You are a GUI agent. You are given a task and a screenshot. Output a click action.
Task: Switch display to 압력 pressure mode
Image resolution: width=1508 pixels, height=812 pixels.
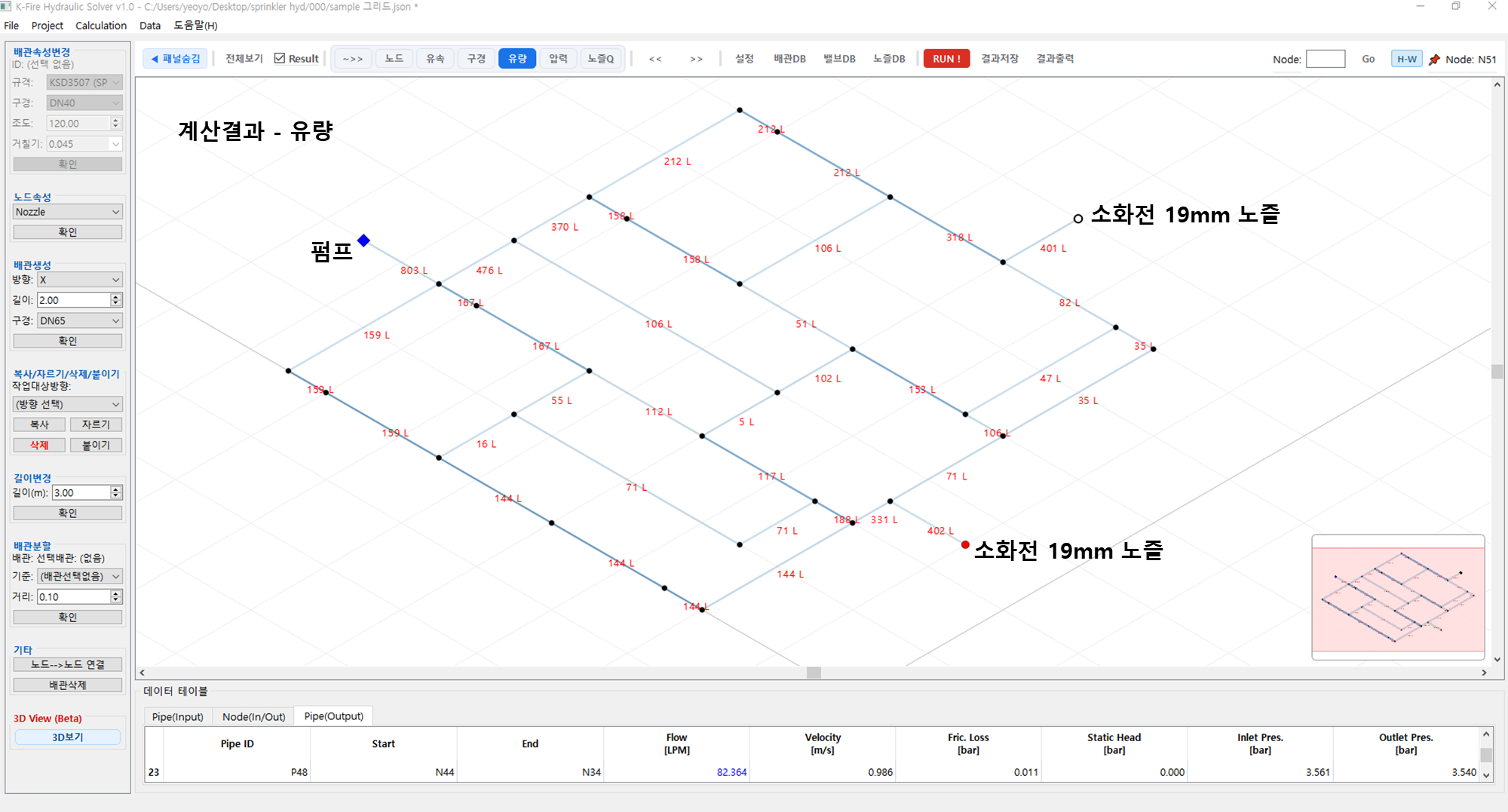click(558, 58)
